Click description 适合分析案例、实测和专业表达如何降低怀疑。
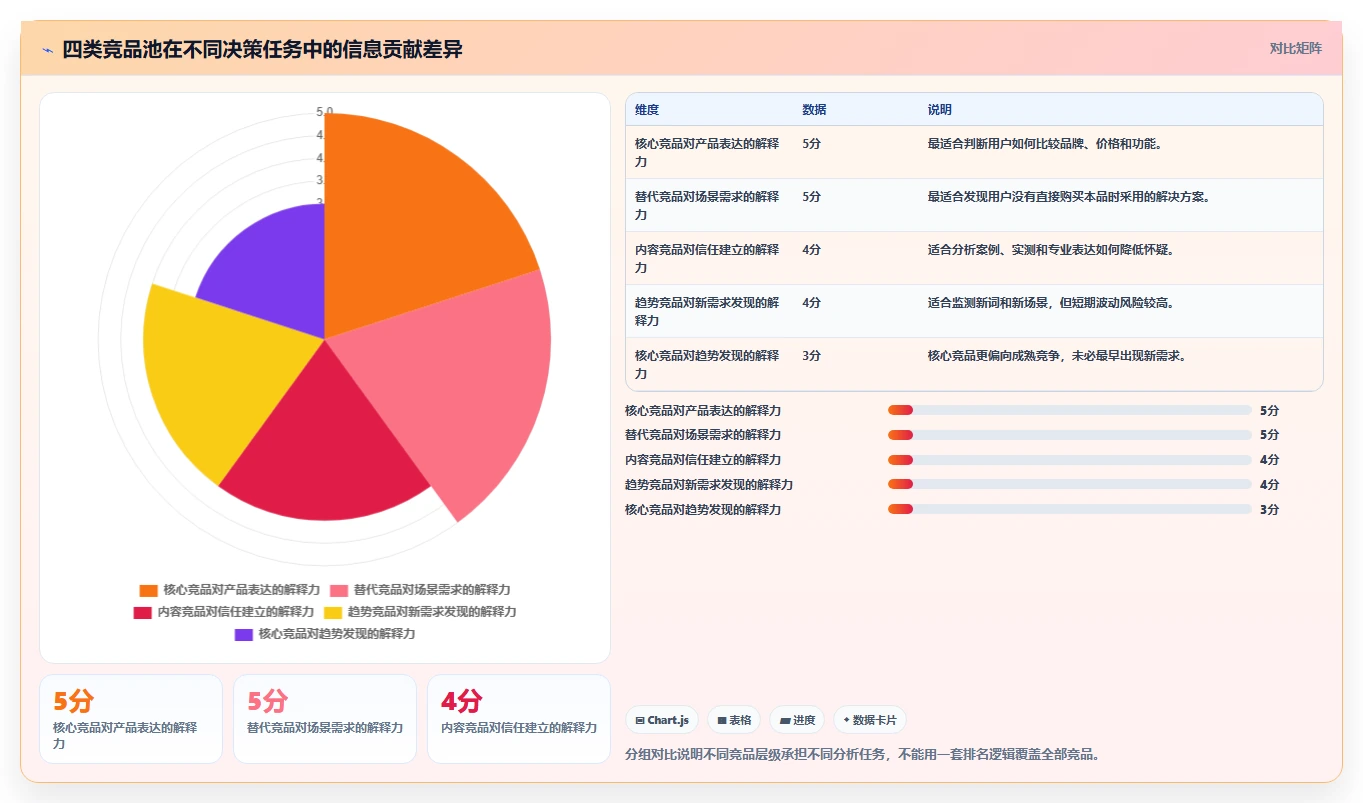1363x803 pixels. click(1051, 250)
